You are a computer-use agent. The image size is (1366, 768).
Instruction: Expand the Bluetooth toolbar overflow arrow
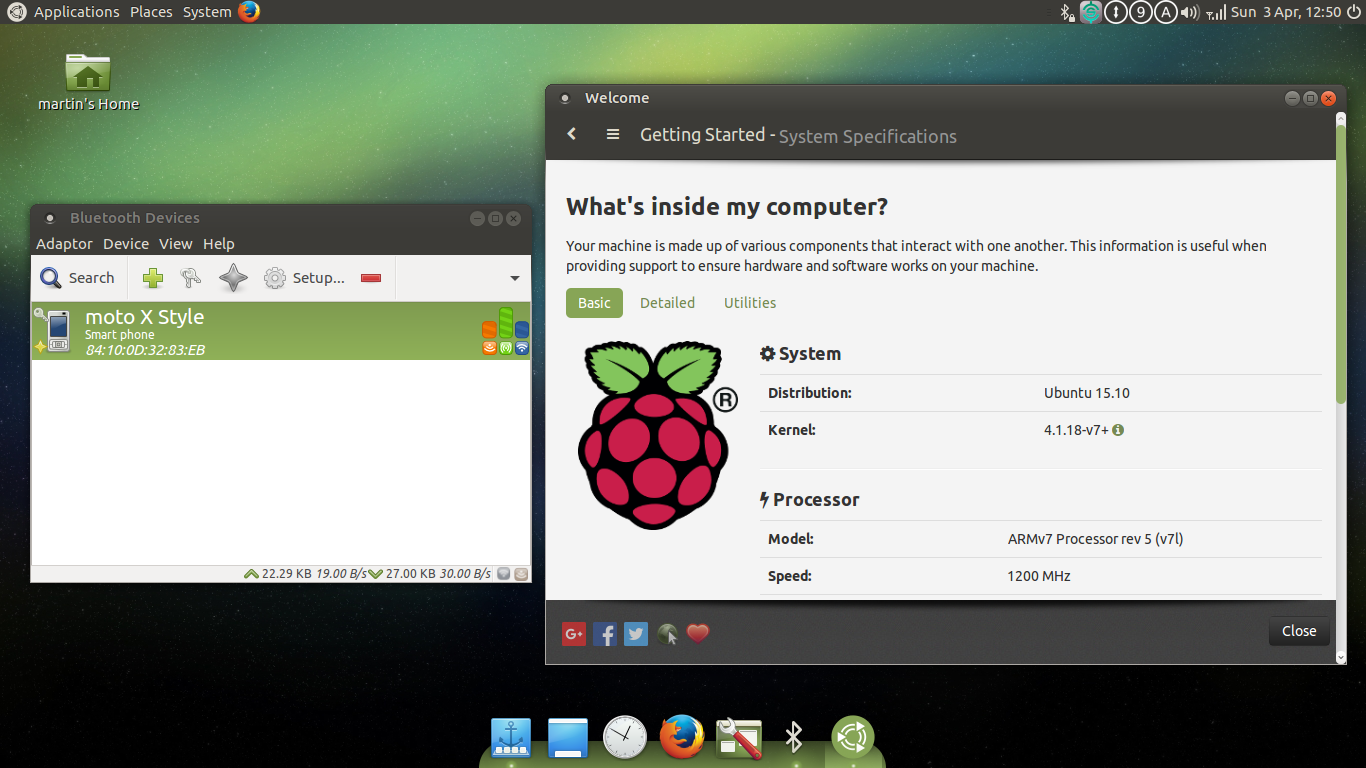[515, 278]
